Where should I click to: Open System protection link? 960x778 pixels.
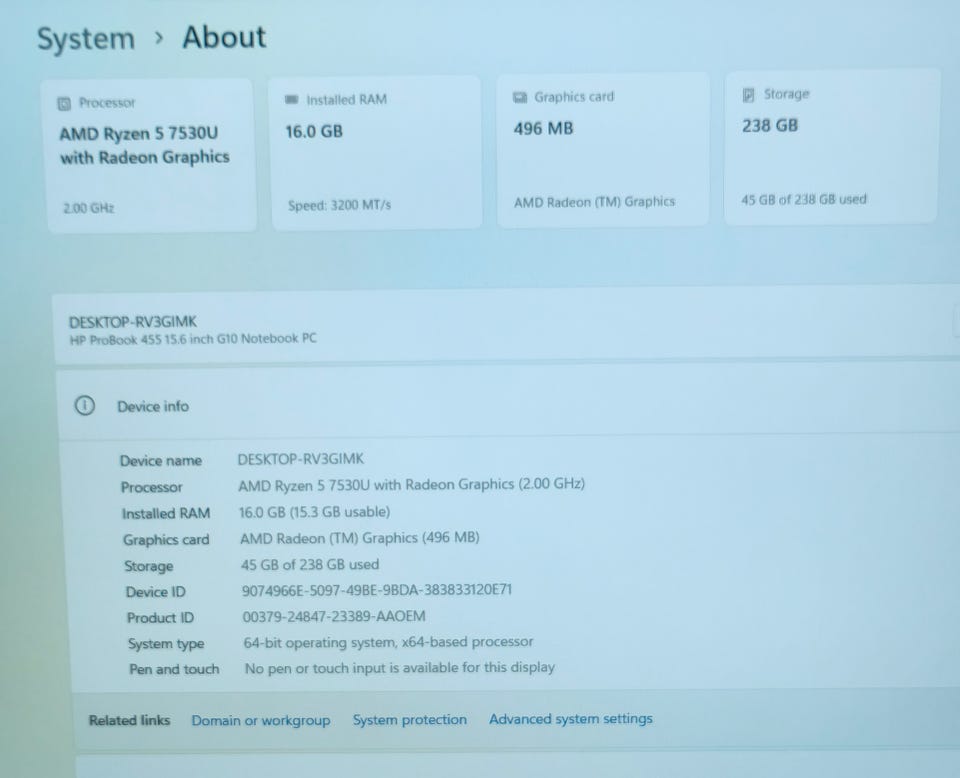tap(410, 719)
